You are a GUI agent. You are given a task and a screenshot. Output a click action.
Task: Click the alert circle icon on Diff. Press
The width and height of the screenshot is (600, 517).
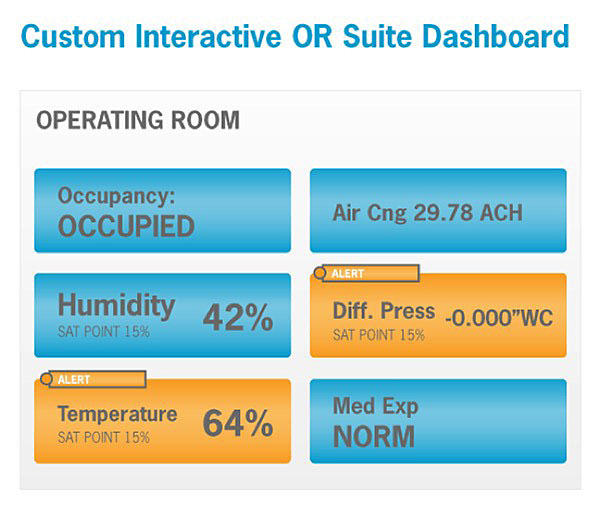pos(321,273)
